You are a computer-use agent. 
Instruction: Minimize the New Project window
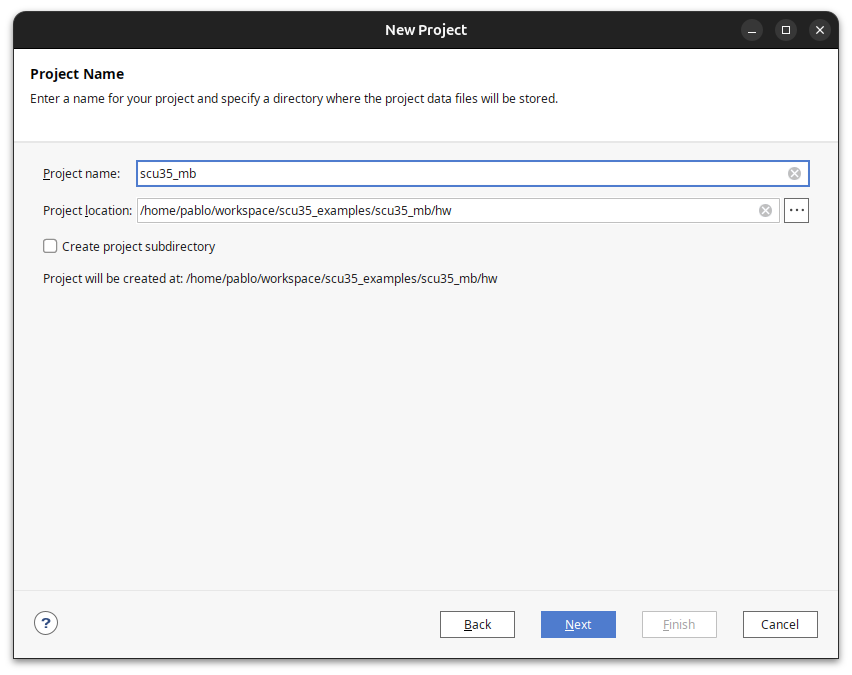click(x=751, y=30)
